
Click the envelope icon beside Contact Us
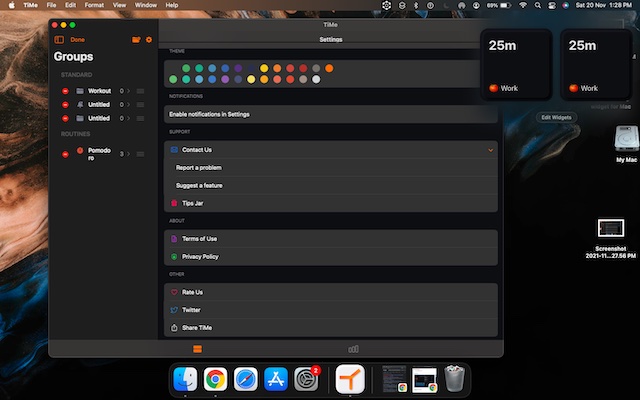[x=174, y=150]
